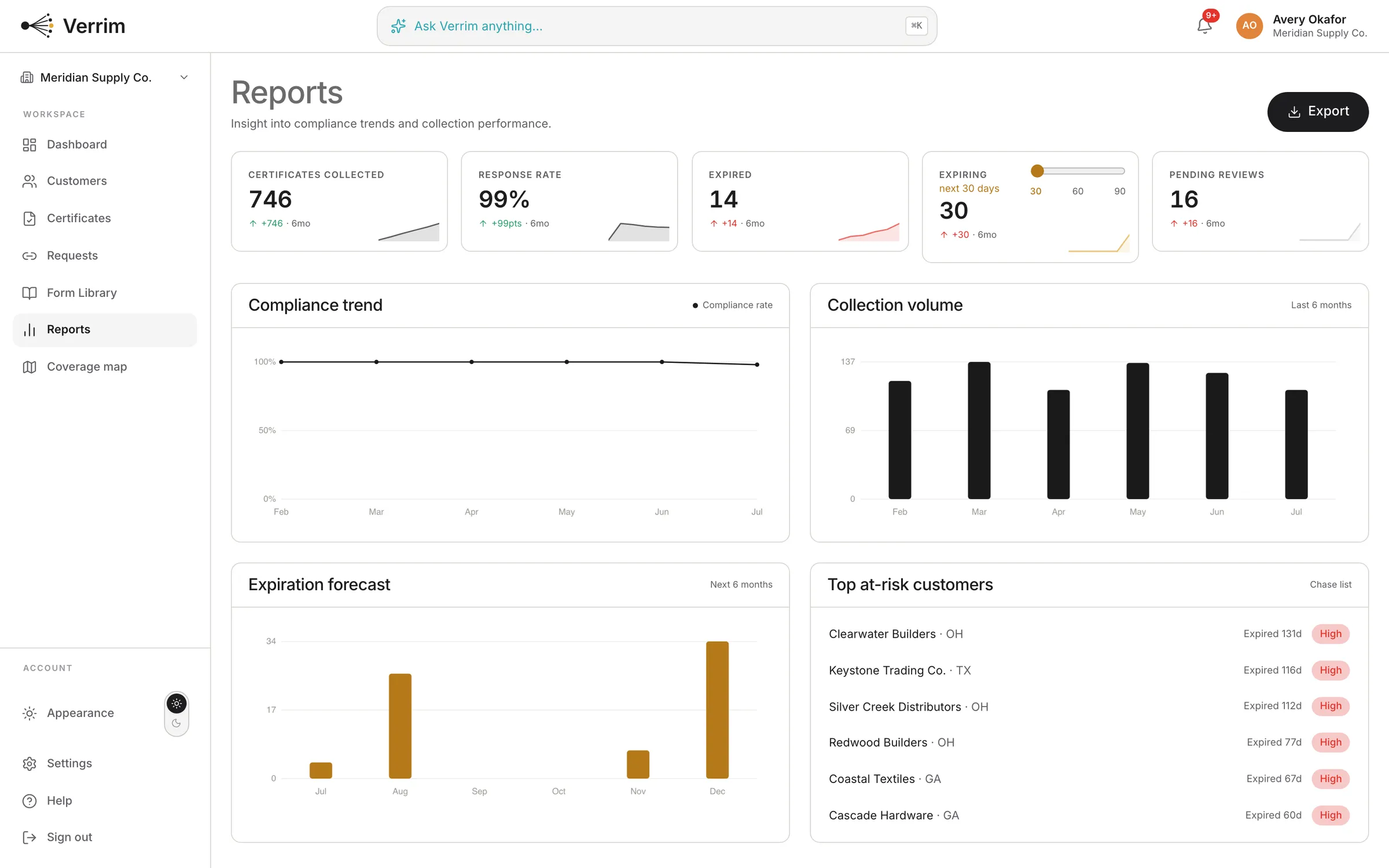This screenshot has height=868, width=1389.
Task: Click the Response Rate card
Action: tap(569, 201)
